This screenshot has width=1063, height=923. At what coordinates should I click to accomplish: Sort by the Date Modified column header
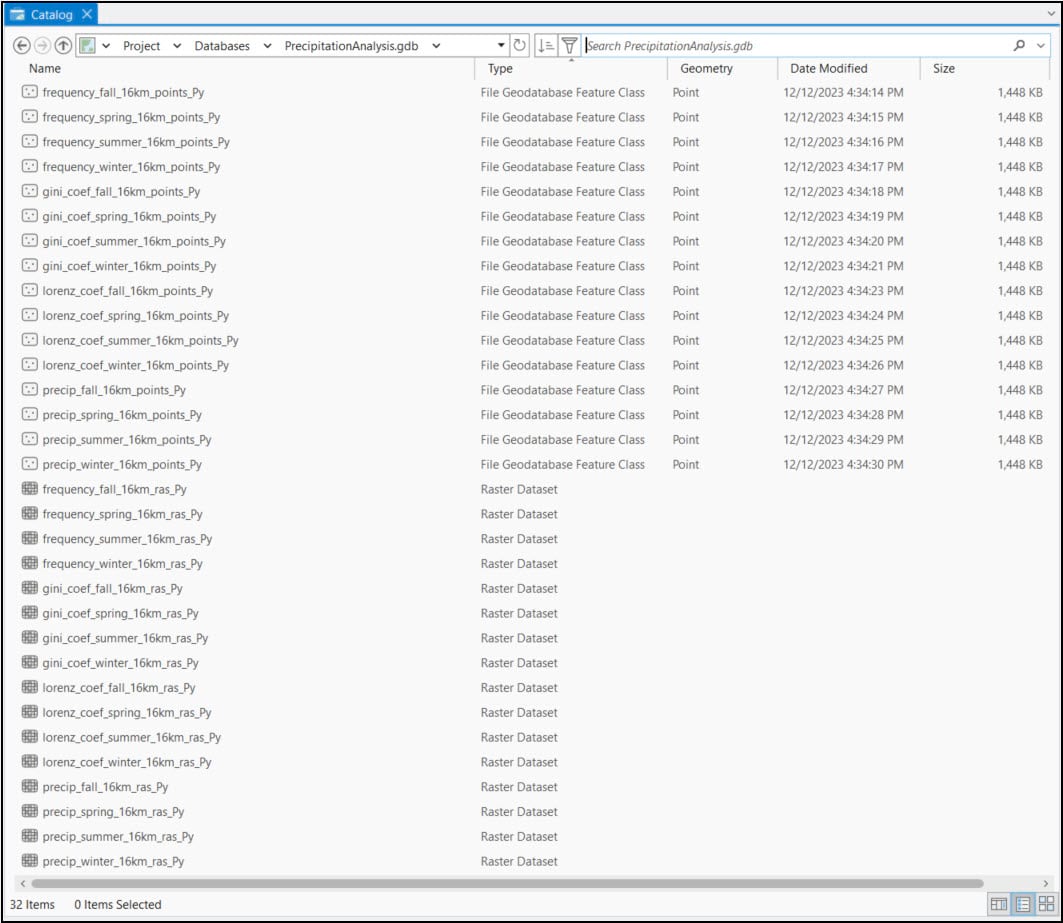(828, 68)
